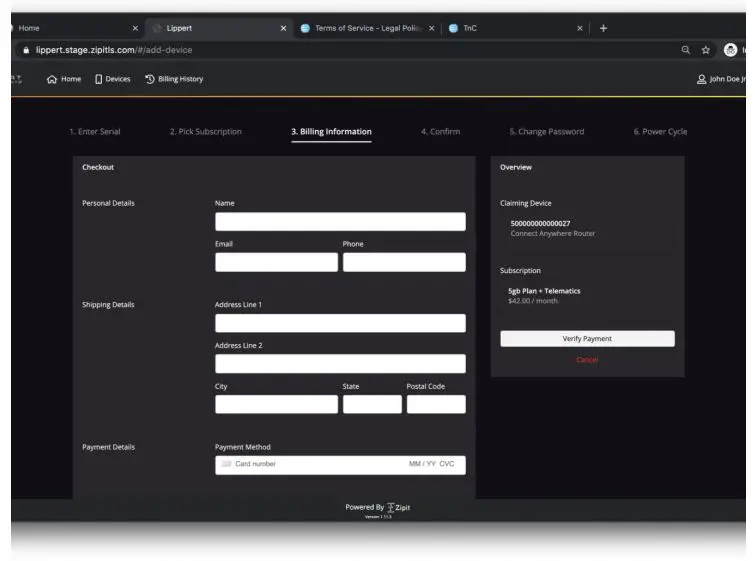755x561 pixels.
Task: Close the TnC browser tab
Action: [x=580, y=28]
